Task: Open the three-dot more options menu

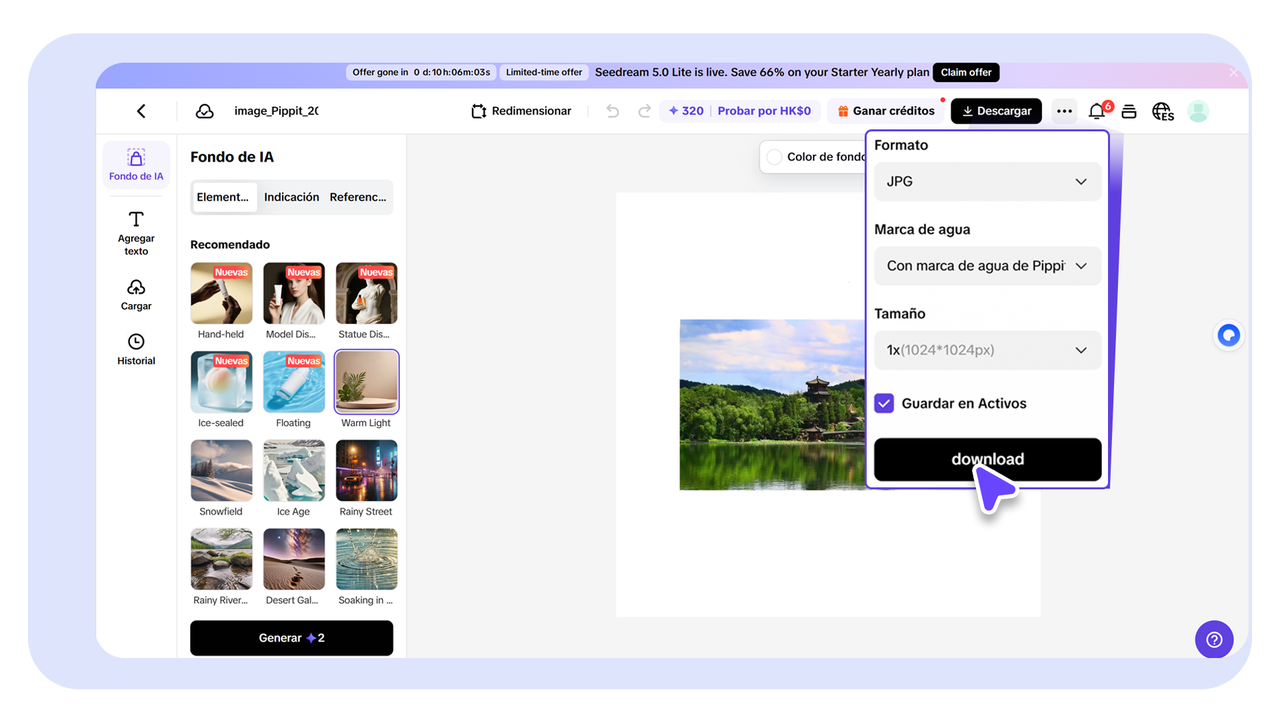Action: tap(1064, 111)
